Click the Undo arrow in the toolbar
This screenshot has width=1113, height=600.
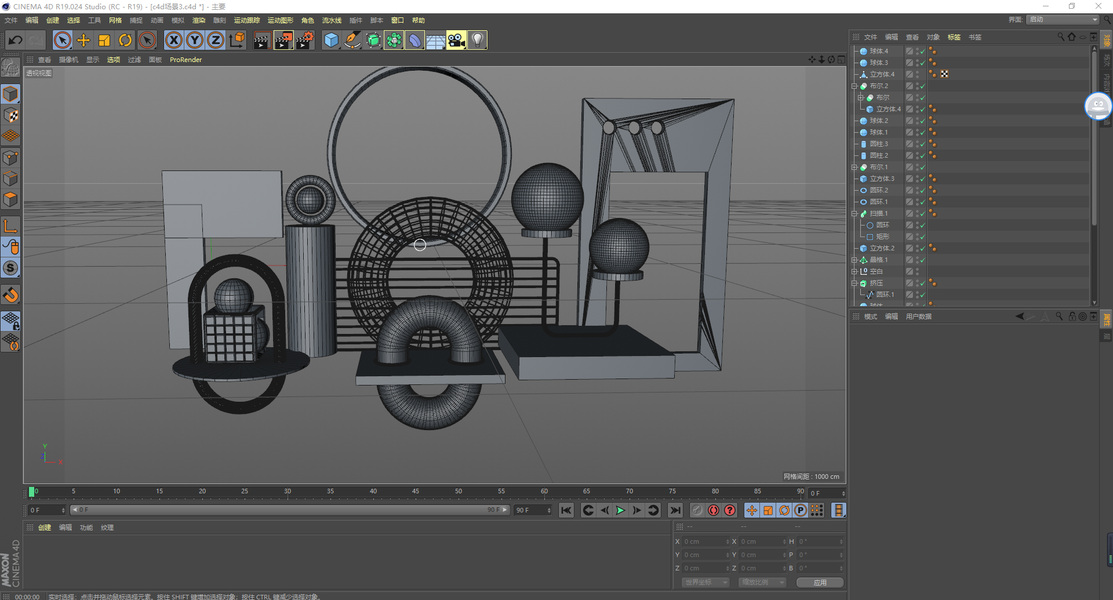point(15,40)
